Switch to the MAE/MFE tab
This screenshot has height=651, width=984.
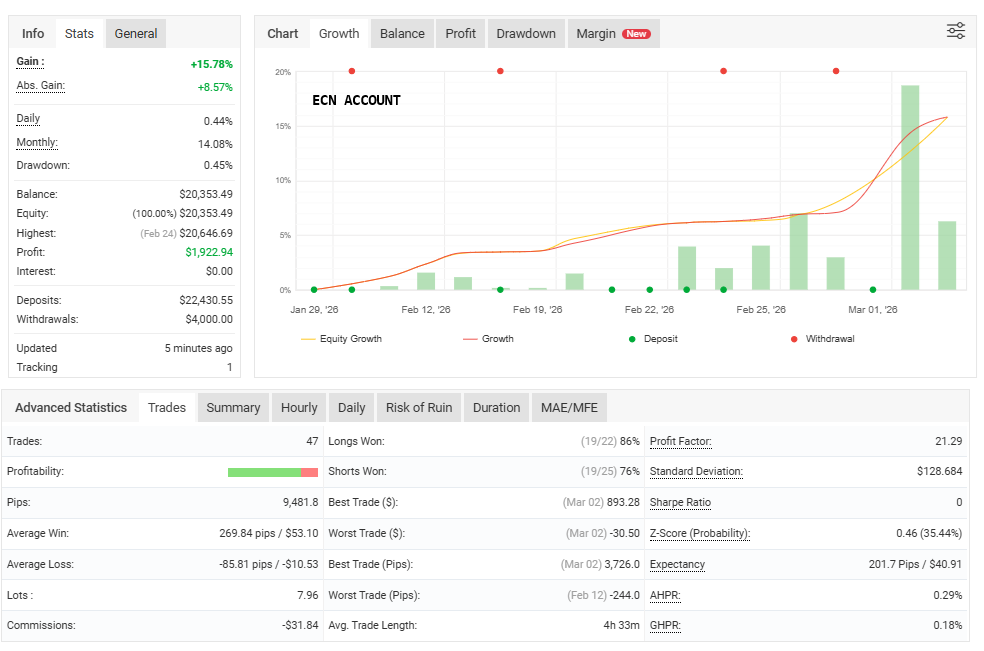[x=569, y=407]
